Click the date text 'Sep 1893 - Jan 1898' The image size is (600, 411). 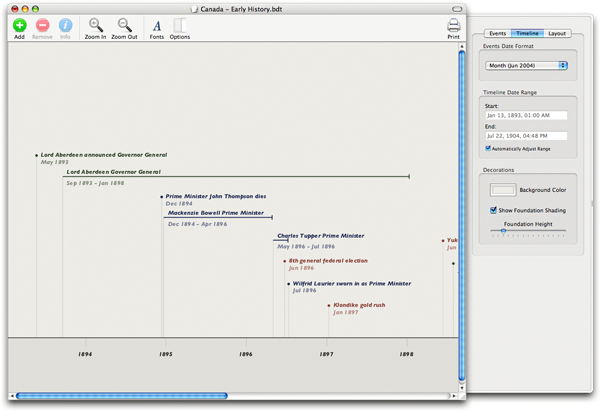pos(95,183)
